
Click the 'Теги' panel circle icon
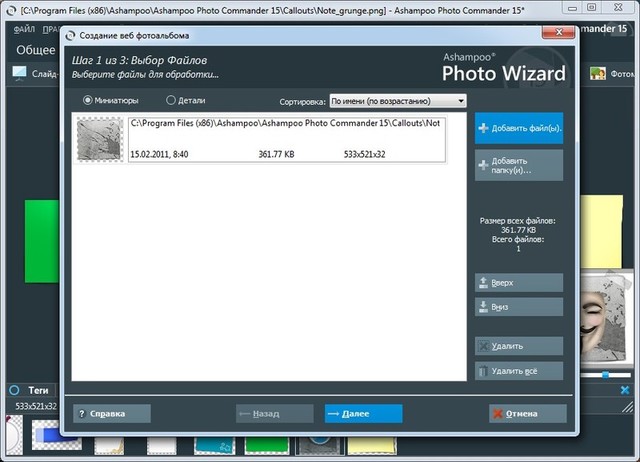pos(14,390)
